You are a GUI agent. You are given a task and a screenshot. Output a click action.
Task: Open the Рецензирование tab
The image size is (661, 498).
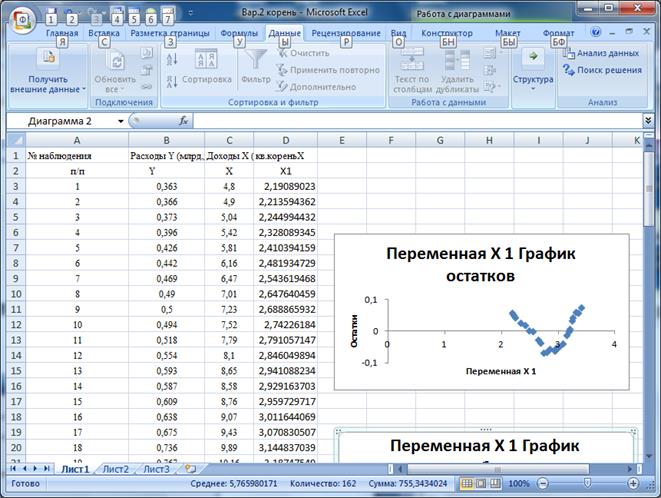pos(346,33)
